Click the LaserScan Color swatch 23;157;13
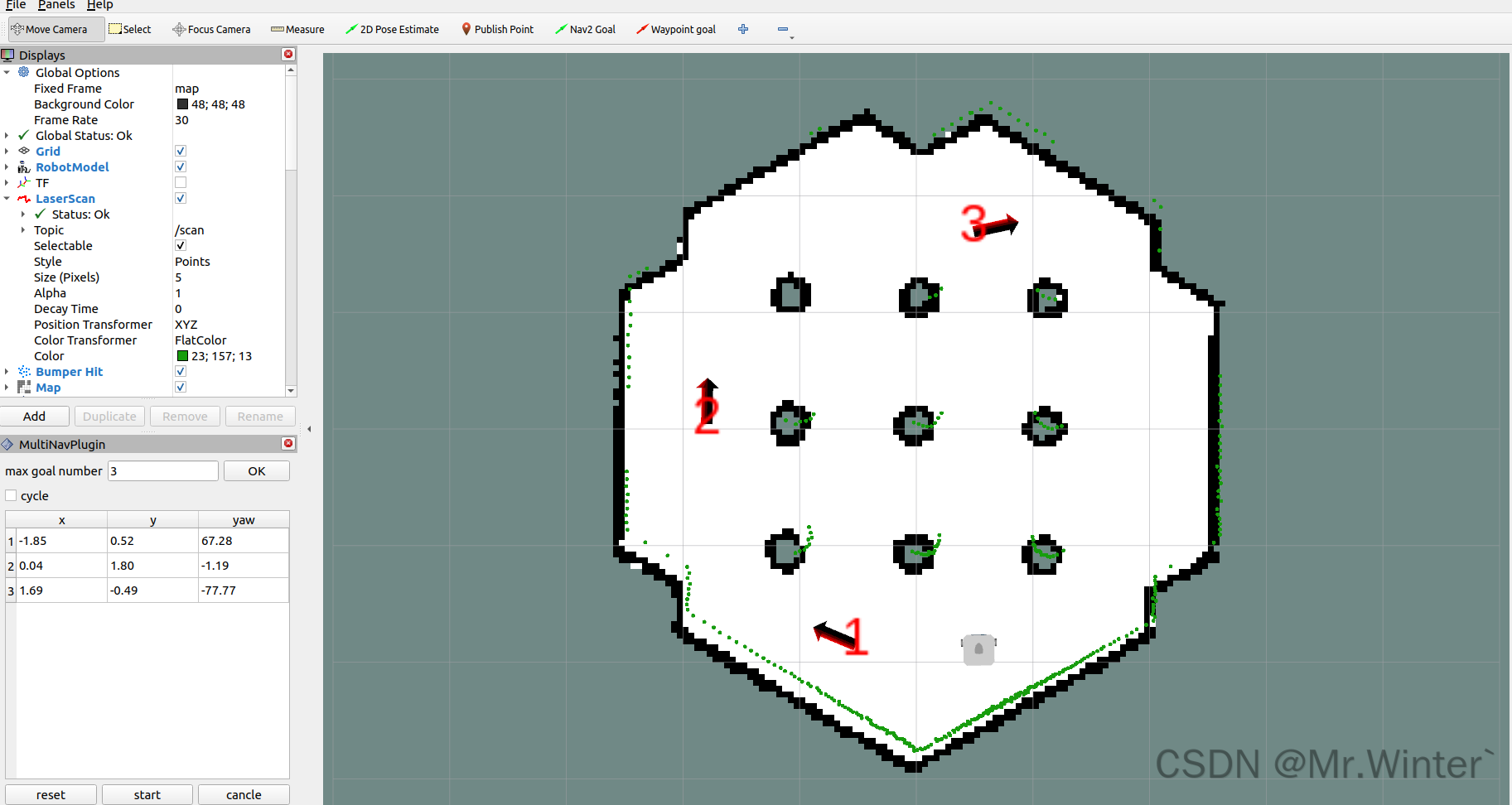The height and width of the screenshot is (805, 1512). pyautogui.click(x=182, y=355)
